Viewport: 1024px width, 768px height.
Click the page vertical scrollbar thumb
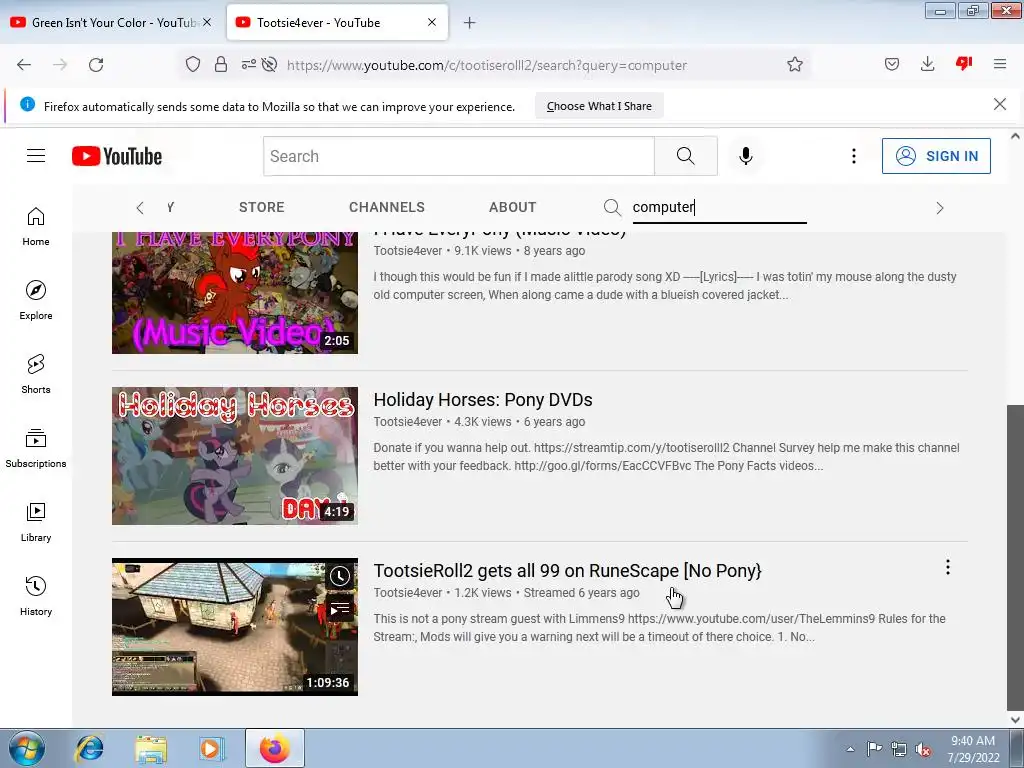[x=1015, y=557]
